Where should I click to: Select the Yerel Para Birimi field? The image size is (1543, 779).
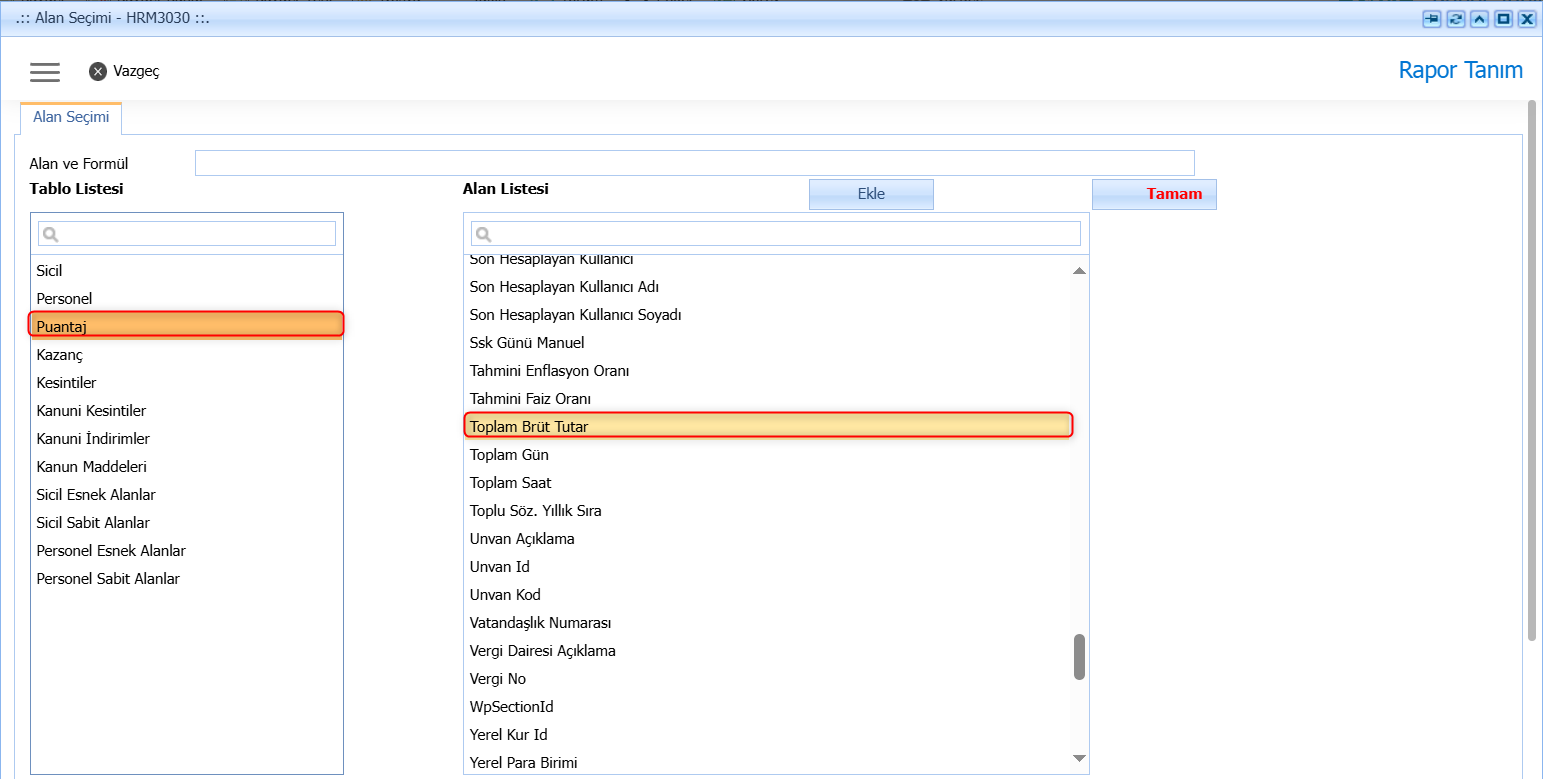(x=768, y=763)
